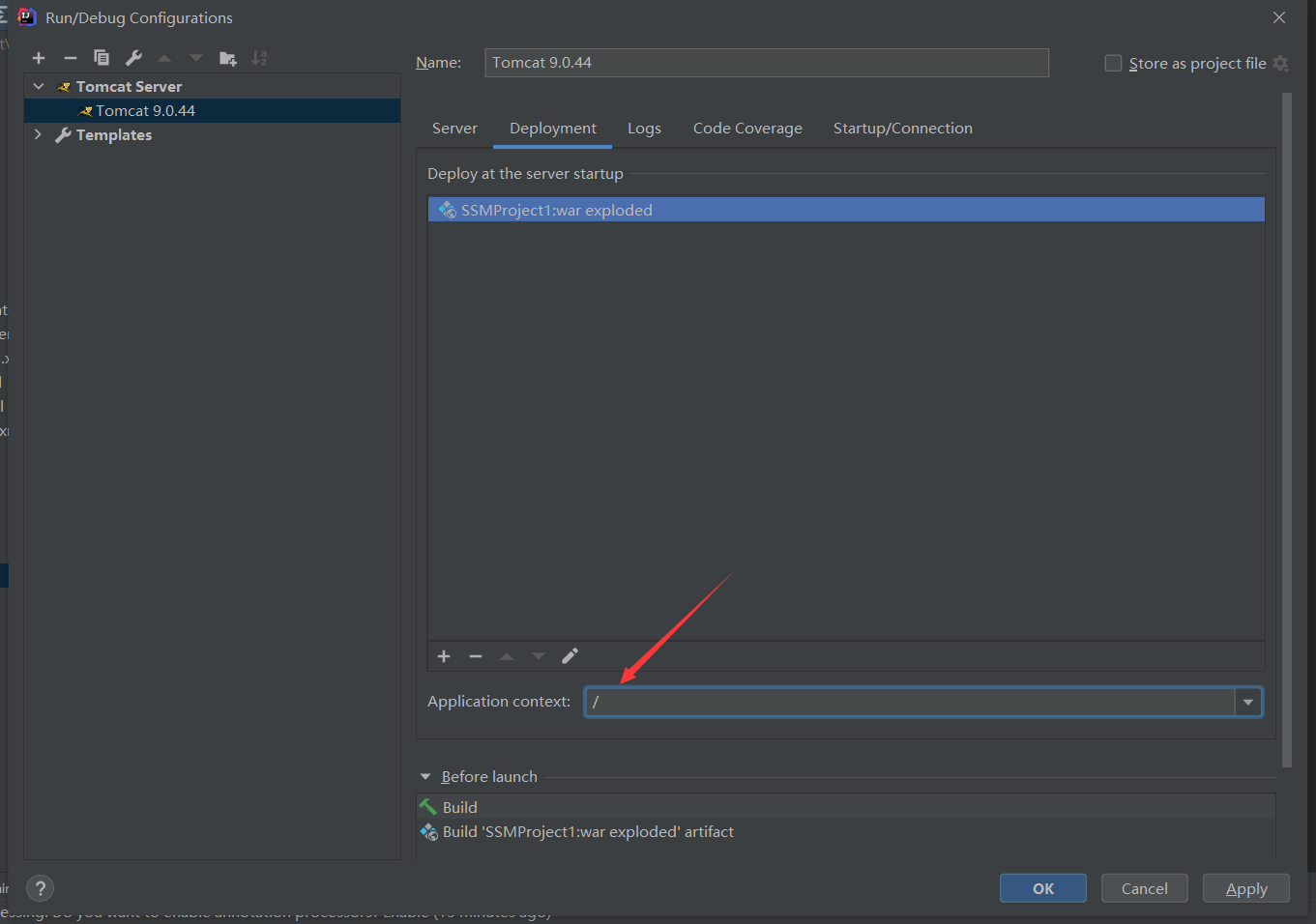Viewport: 1316px width, 924px height.
Task: Switch to the Server tab
Action: click(x=454, y=129)
